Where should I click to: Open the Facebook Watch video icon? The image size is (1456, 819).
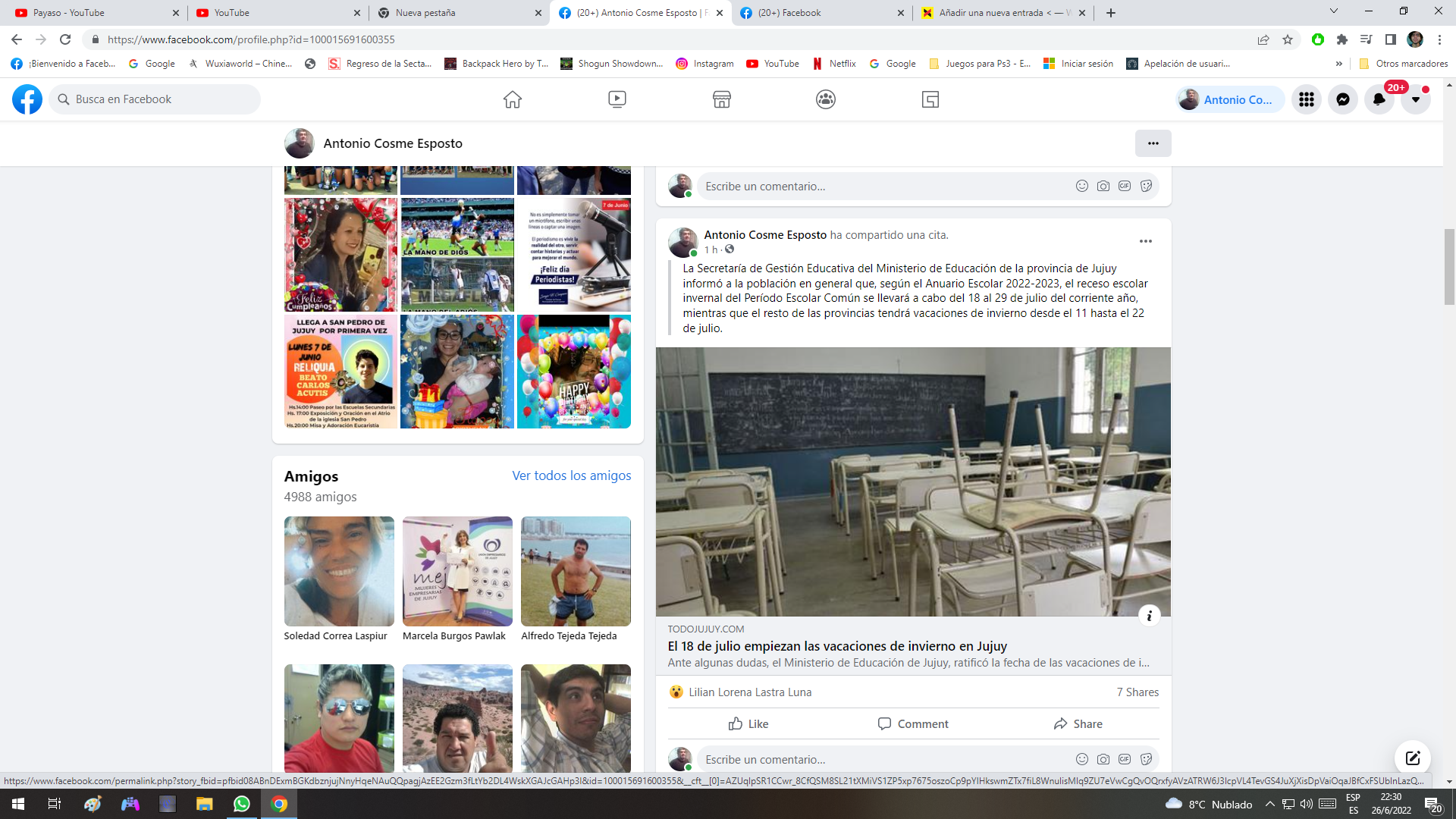tap(617, 99)
